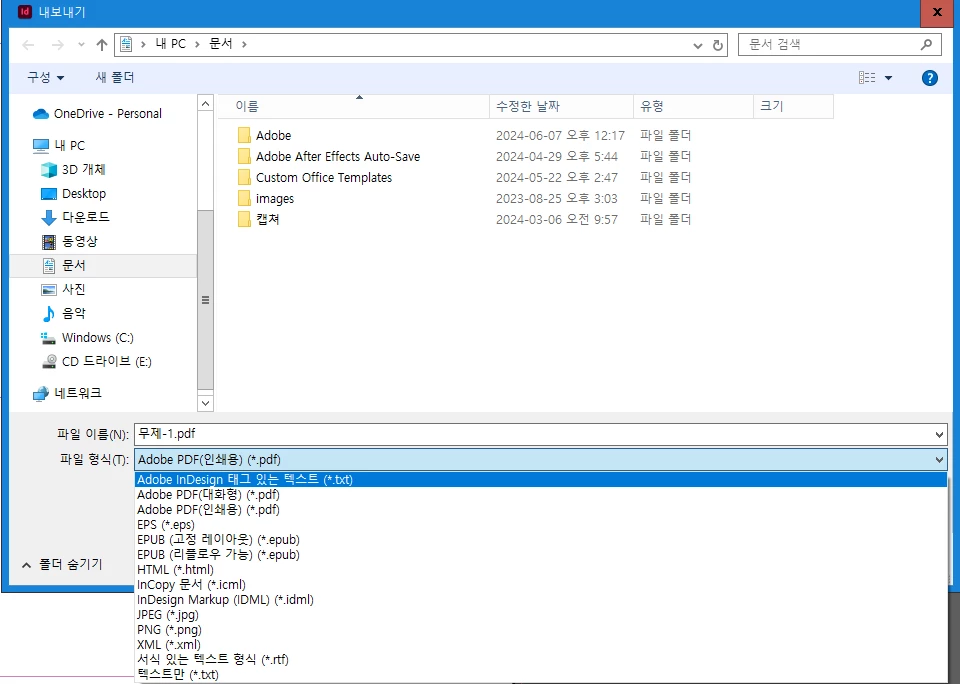This screenshot has width=960, height=684.
Task: Select Windows (C:) drive
Action: pos(87,337)
